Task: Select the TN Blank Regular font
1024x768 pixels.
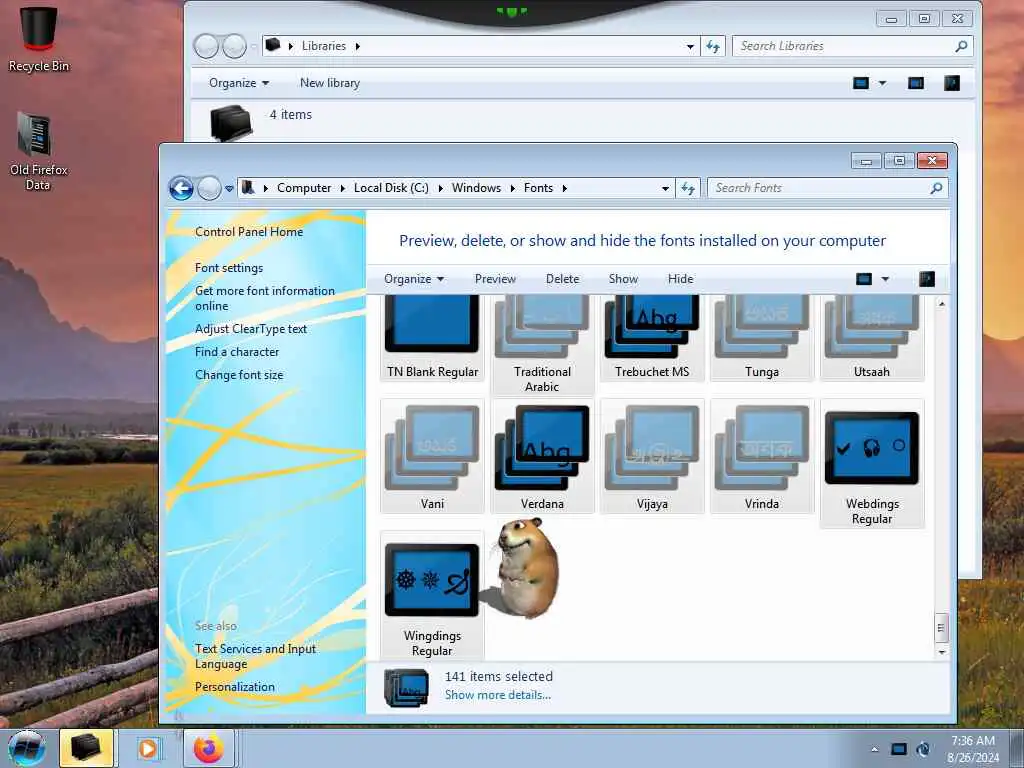Action: tap(432, 338)
